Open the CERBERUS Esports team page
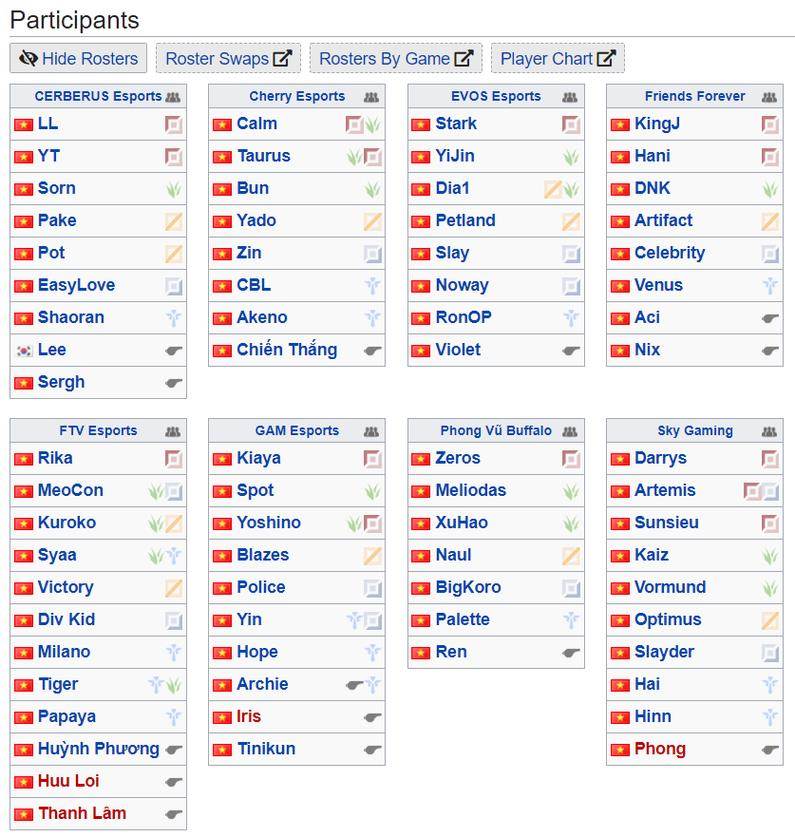Image resolution: width=795 pixels, height=837 pixels. pyautogui.click(x=97, y=97)
